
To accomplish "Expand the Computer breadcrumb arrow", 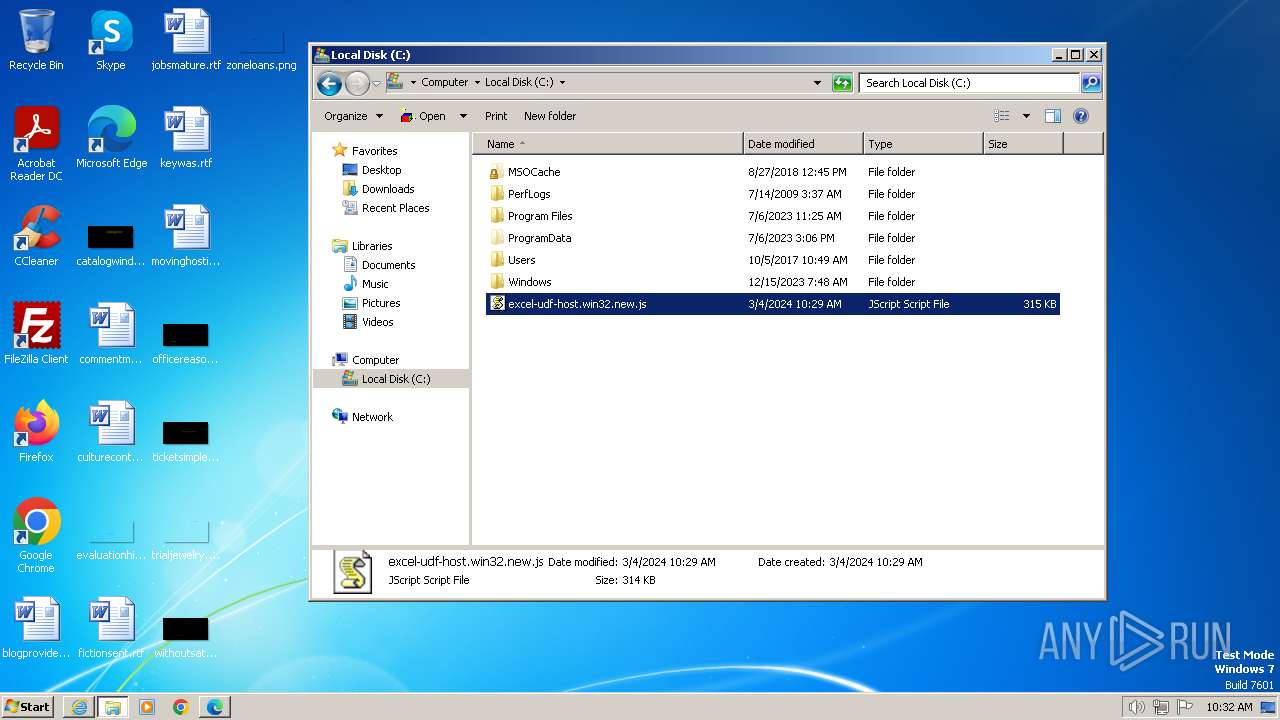I will click(x=476, y=83).
